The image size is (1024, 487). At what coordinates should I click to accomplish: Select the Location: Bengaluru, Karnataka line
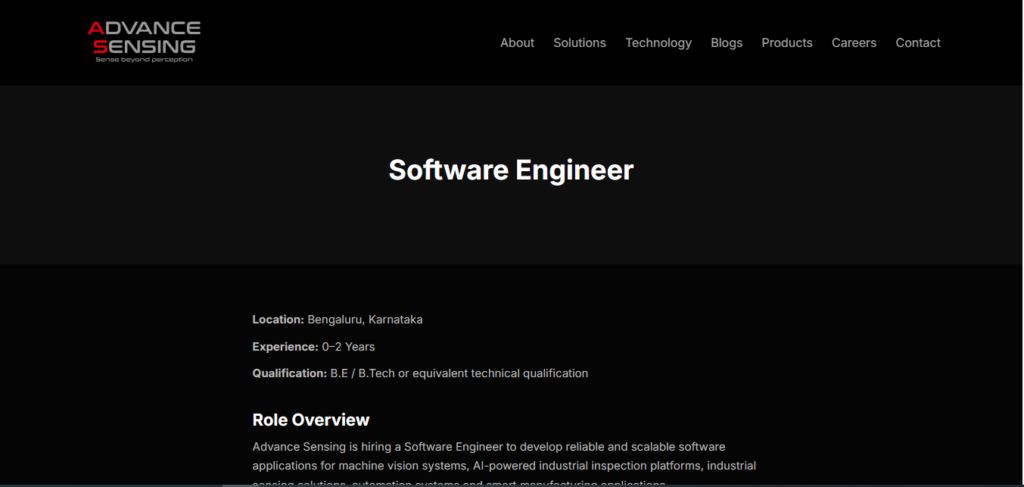[338, 320]
